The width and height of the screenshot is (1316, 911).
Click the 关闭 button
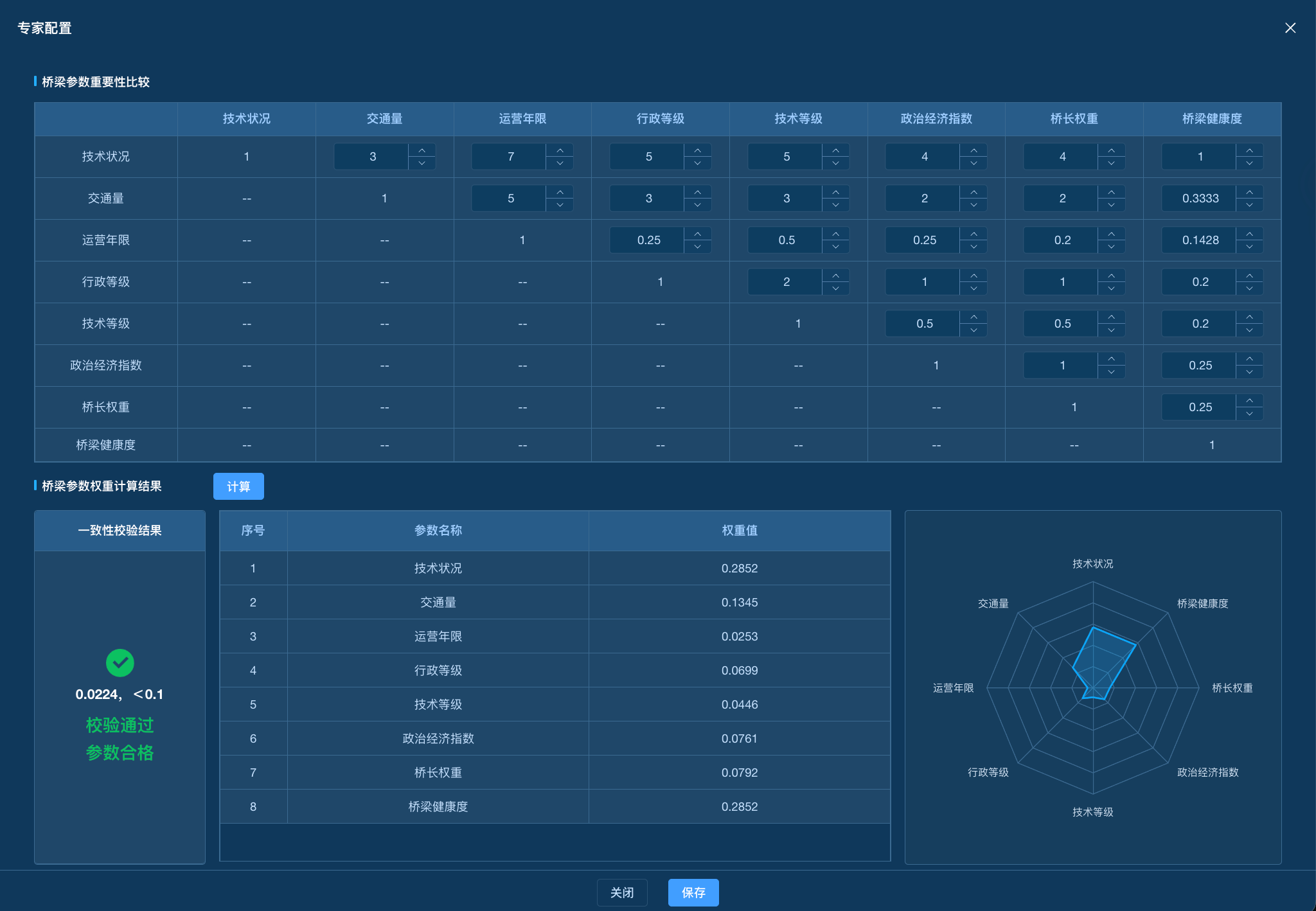(622, 892)
